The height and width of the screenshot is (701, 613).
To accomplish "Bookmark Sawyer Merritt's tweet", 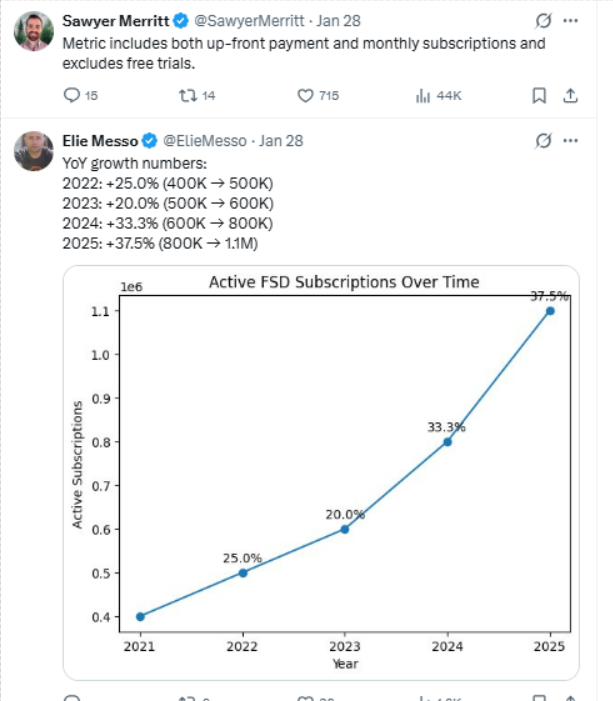I will pos(538,96).
